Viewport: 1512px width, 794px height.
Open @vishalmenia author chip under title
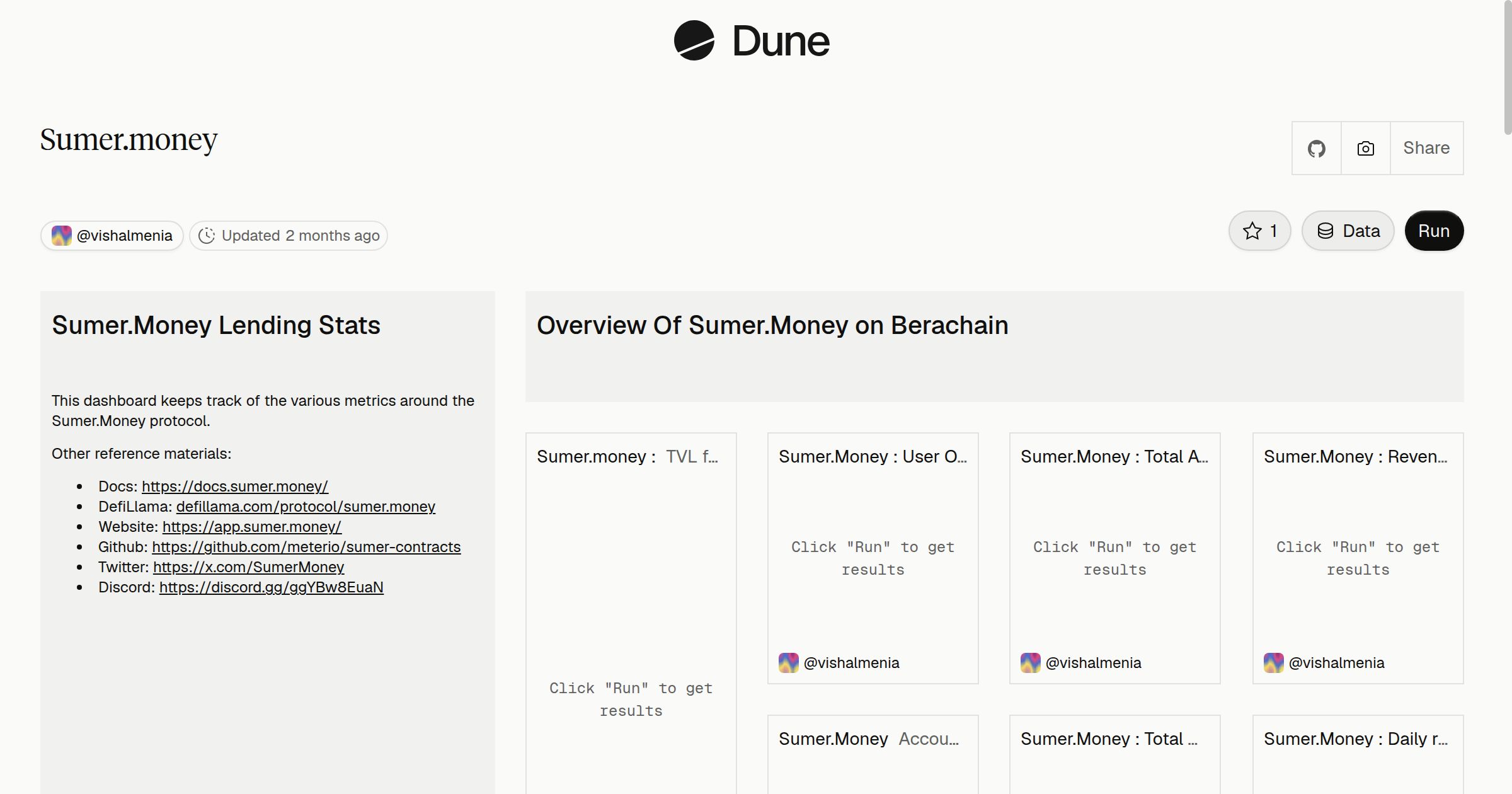tap(112, 236)
